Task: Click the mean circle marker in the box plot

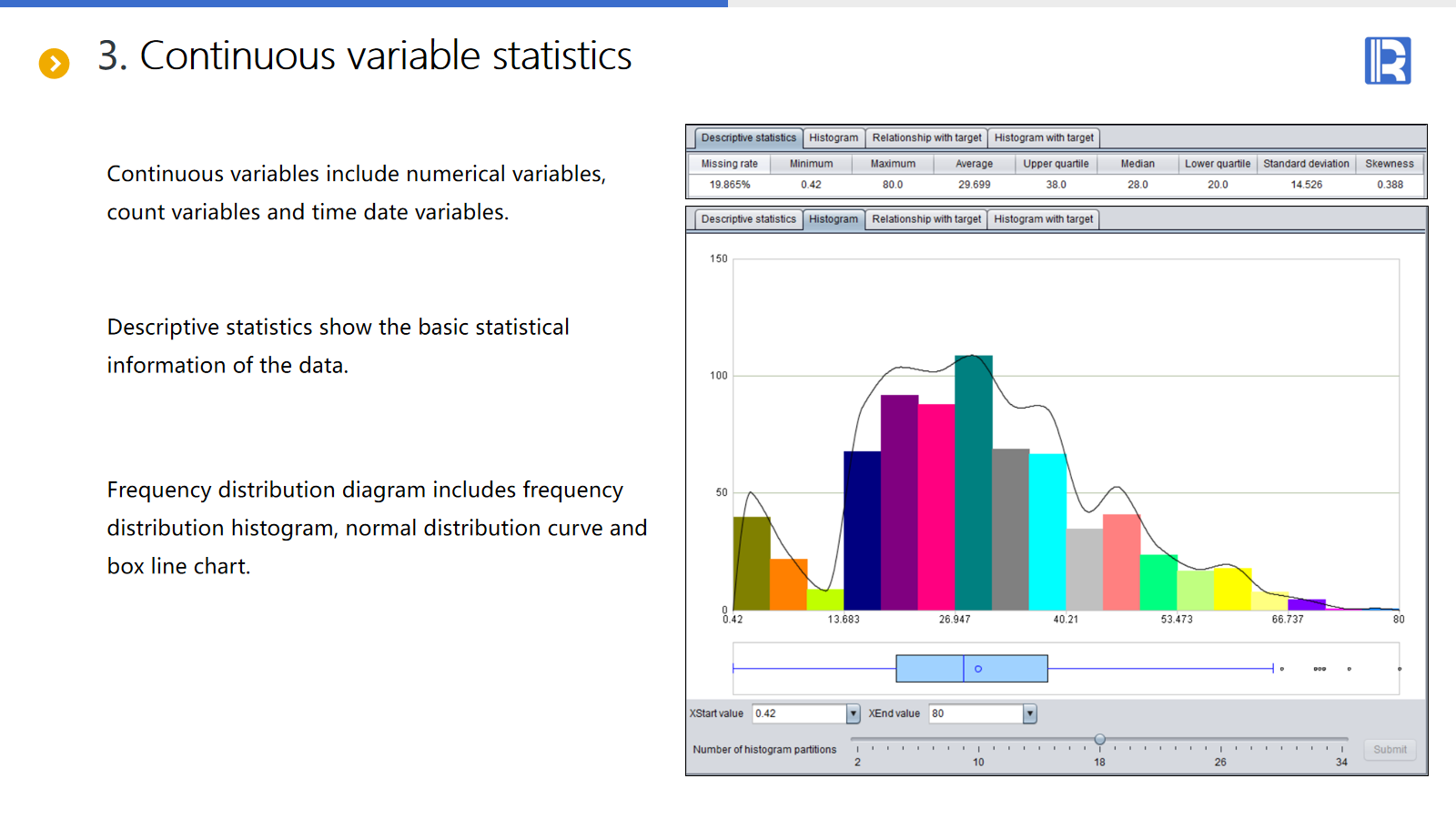Action: tap(978, 669)
